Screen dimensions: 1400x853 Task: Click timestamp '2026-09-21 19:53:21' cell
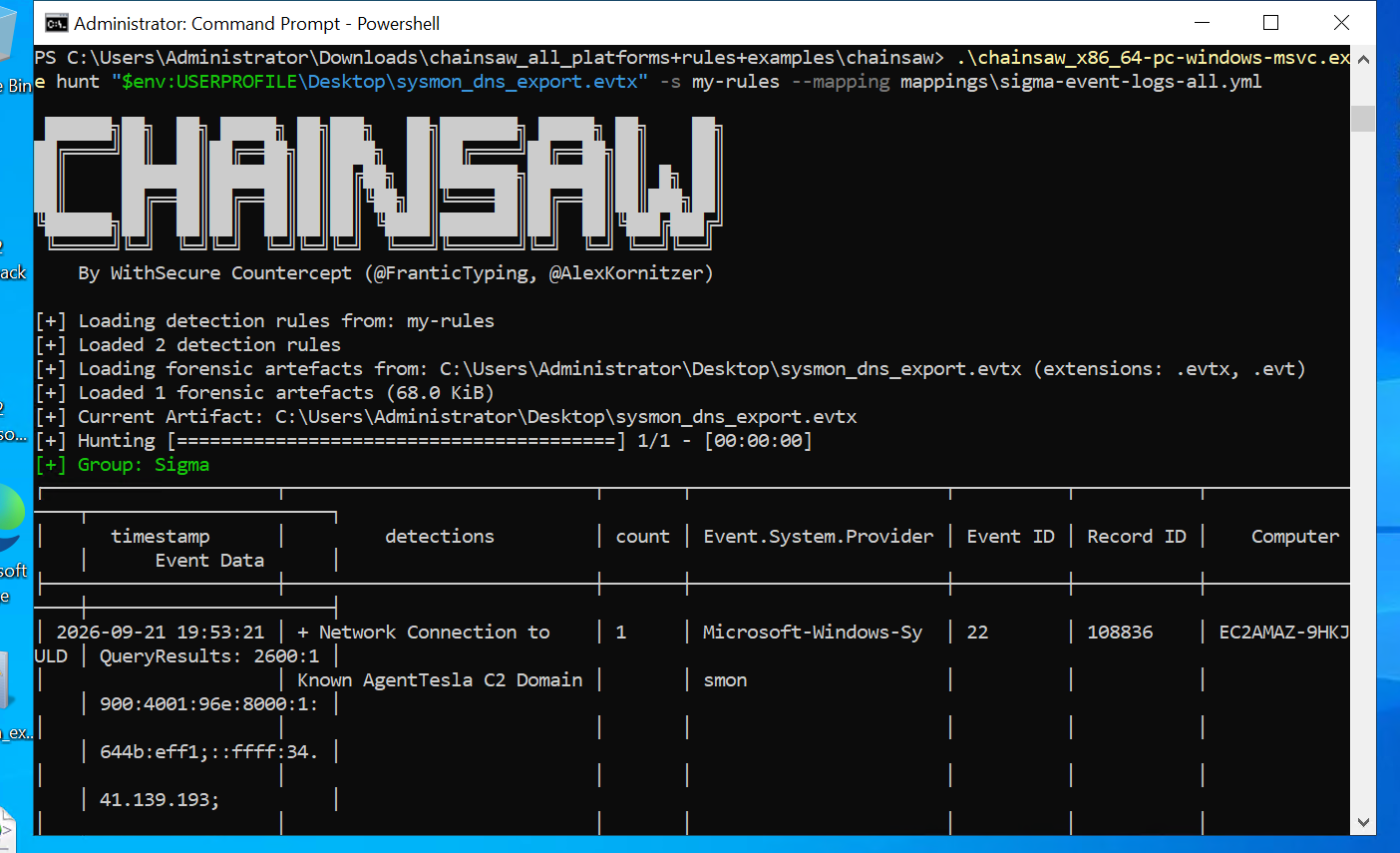tap(161, 632)
